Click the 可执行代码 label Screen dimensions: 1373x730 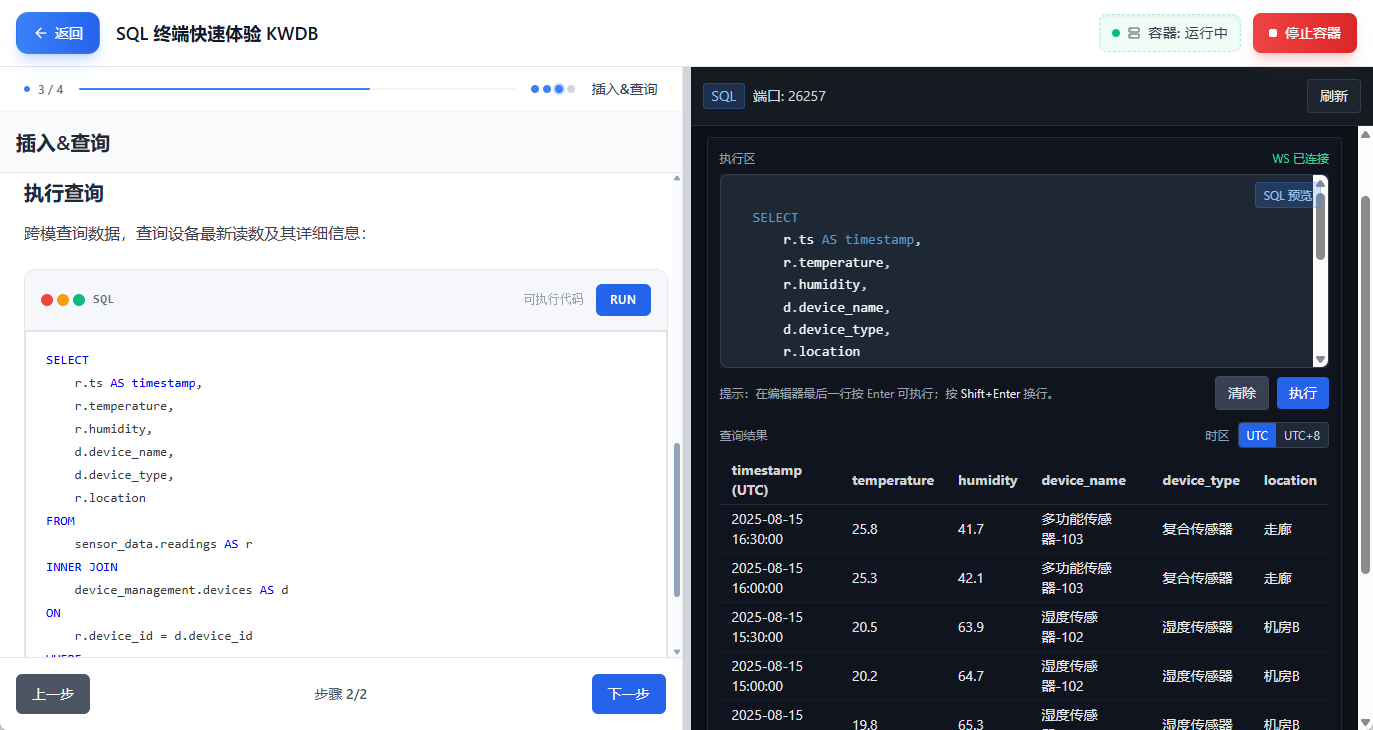point(553,299)
